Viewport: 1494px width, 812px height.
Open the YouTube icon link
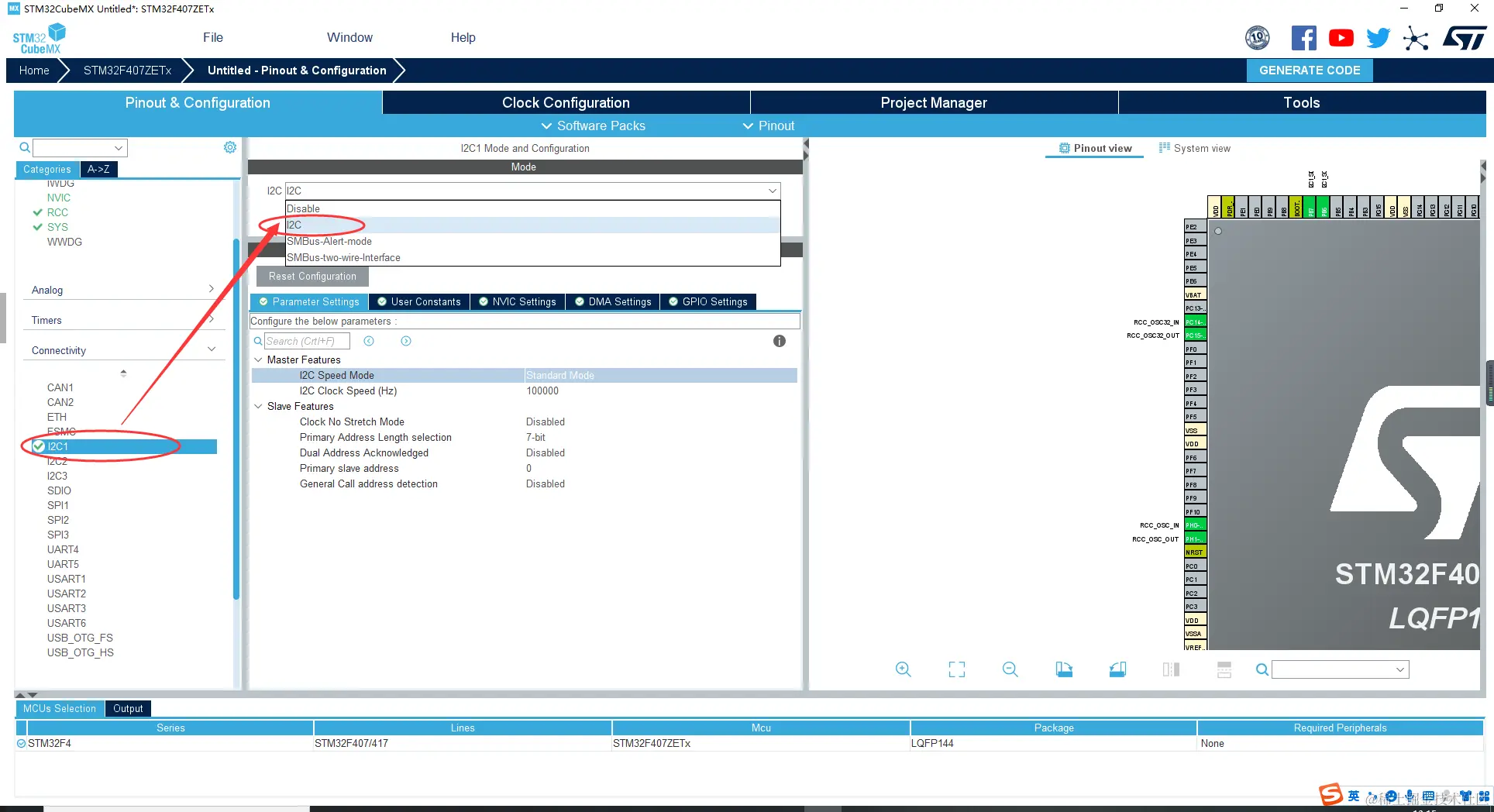click(x=1341, y=38)
